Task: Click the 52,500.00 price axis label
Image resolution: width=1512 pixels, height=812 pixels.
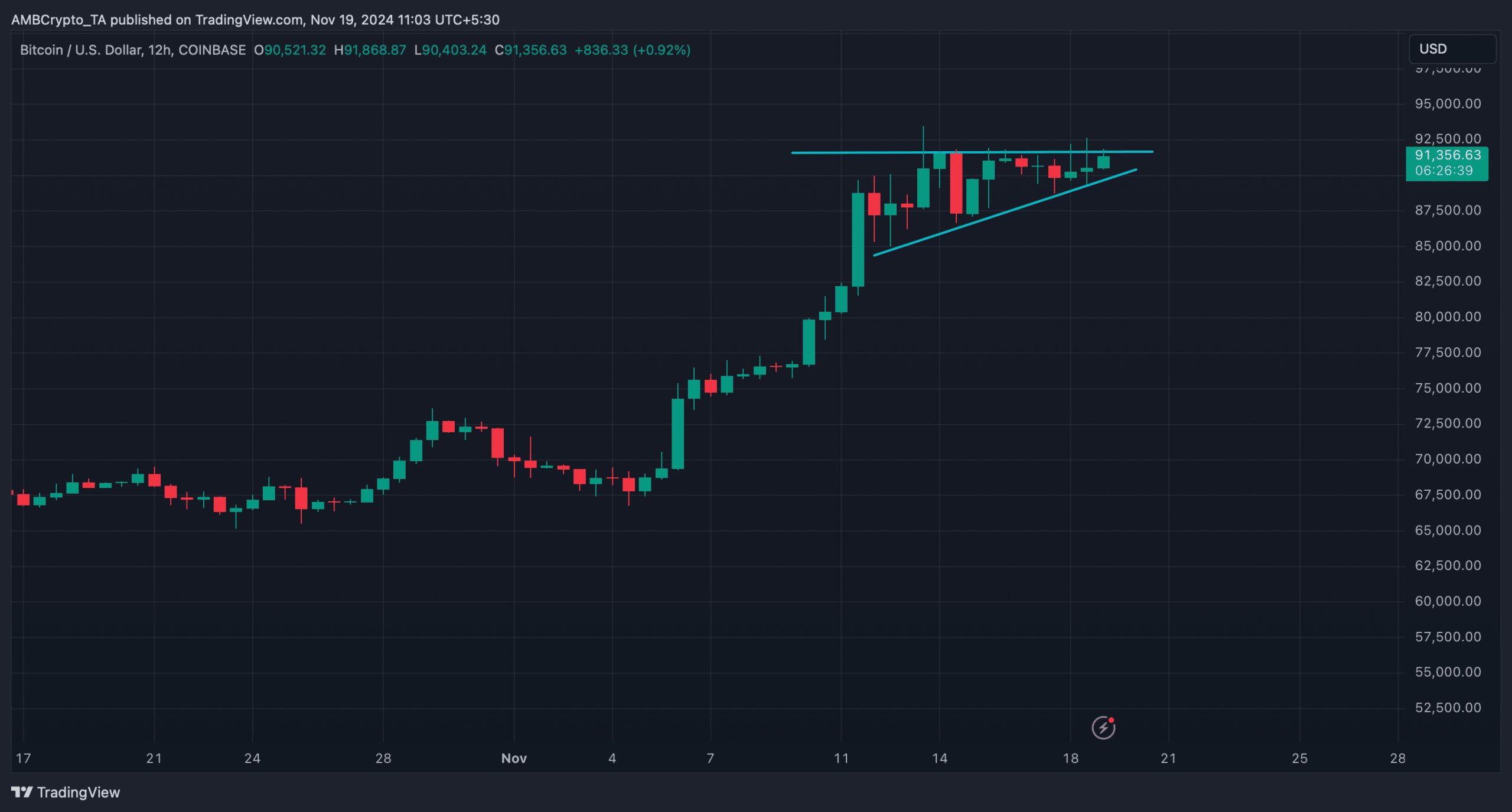Action: [1448, 707]
